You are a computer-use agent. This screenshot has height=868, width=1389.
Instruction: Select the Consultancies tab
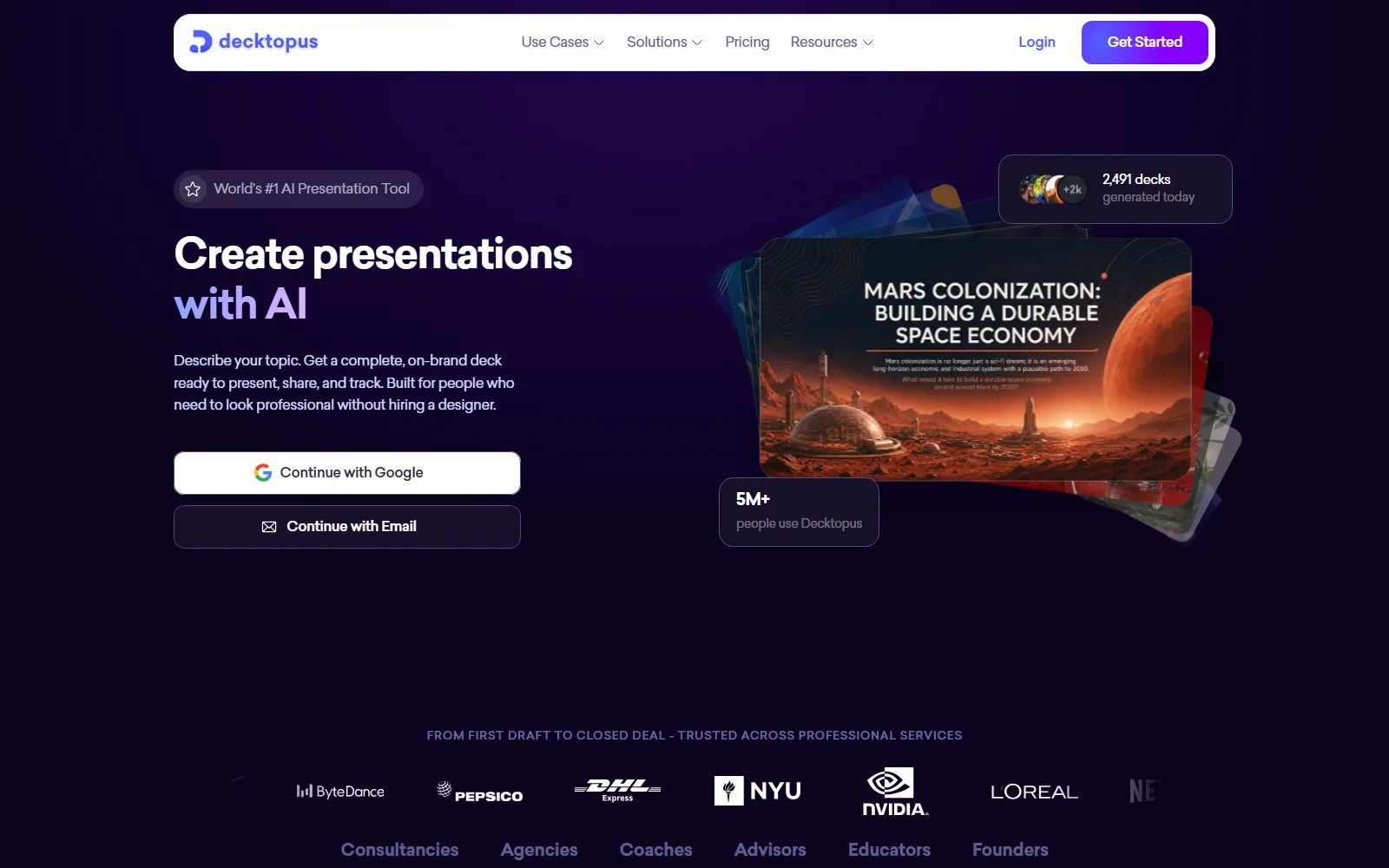tap(399, 850)
